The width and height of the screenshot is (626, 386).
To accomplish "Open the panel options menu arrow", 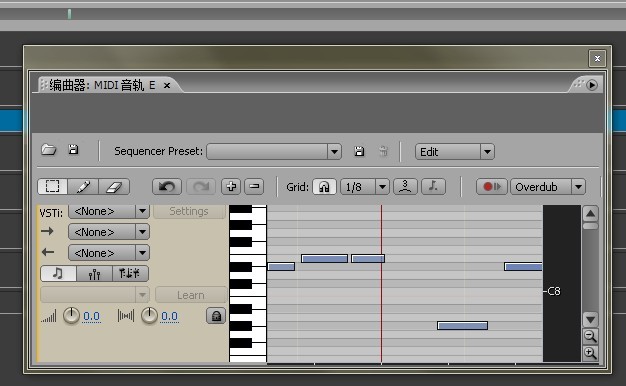I will click(592, 85).
